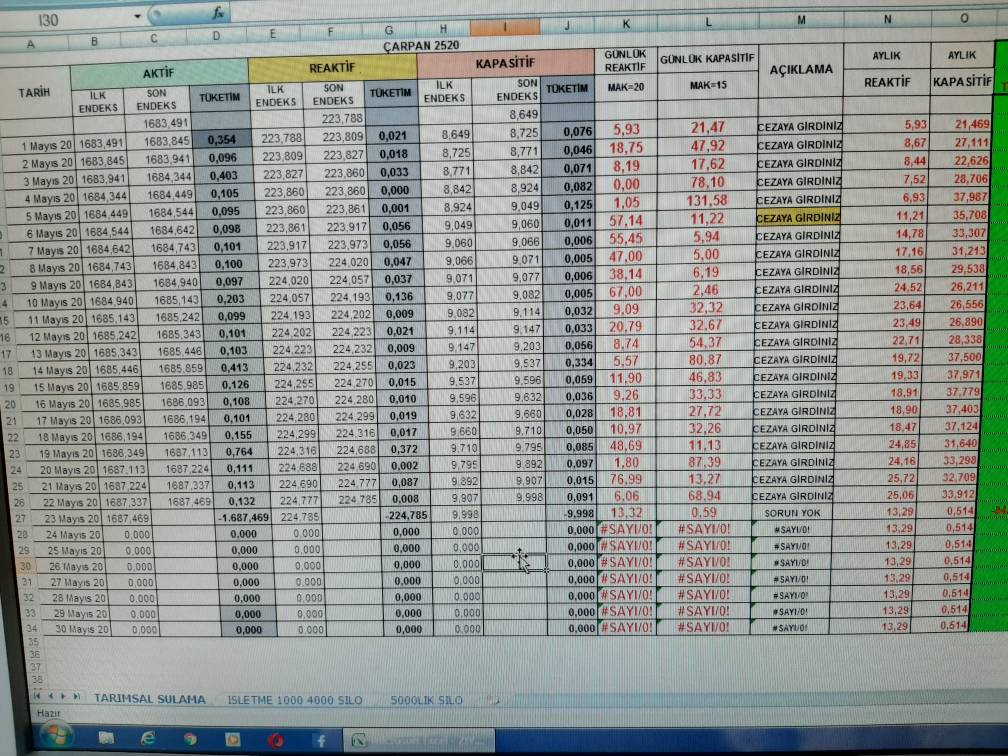Select the KAPASİTİF pink header cell
The width and height of the screenshot is (1008, 756).
(x=505, y=64)
